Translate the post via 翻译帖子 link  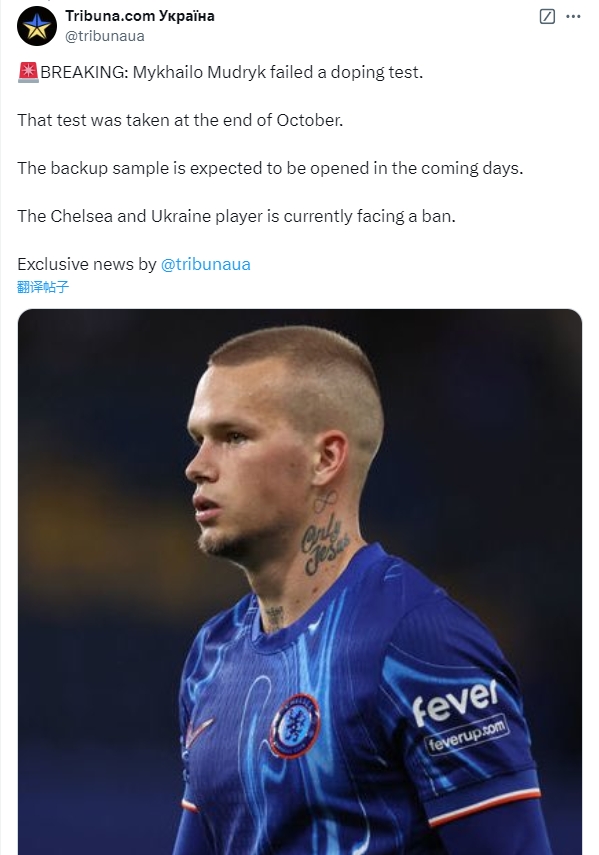tap(43, 287)
